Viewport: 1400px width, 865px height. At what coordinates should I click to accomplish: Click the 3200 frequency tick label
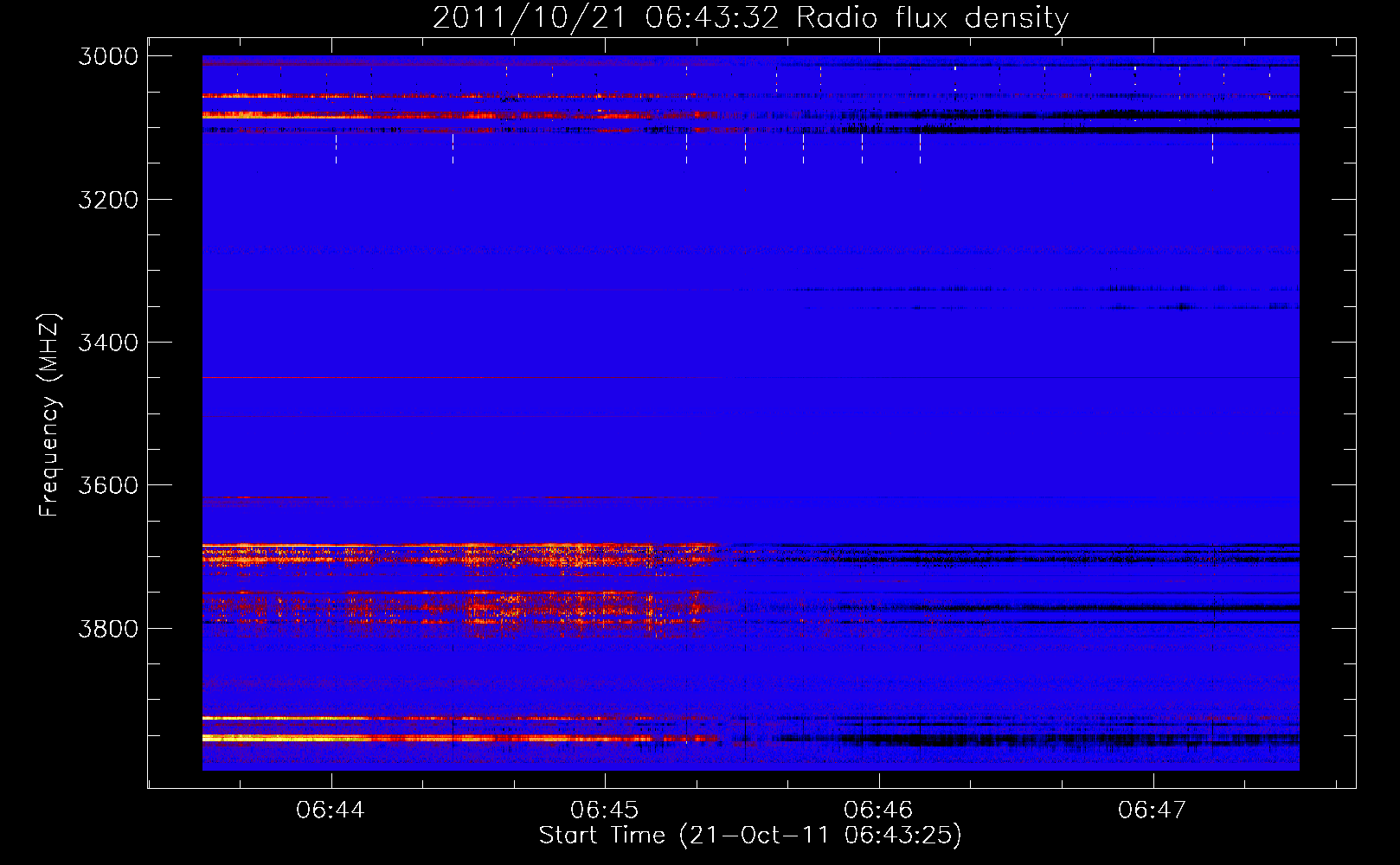click(x=108, y=200)
